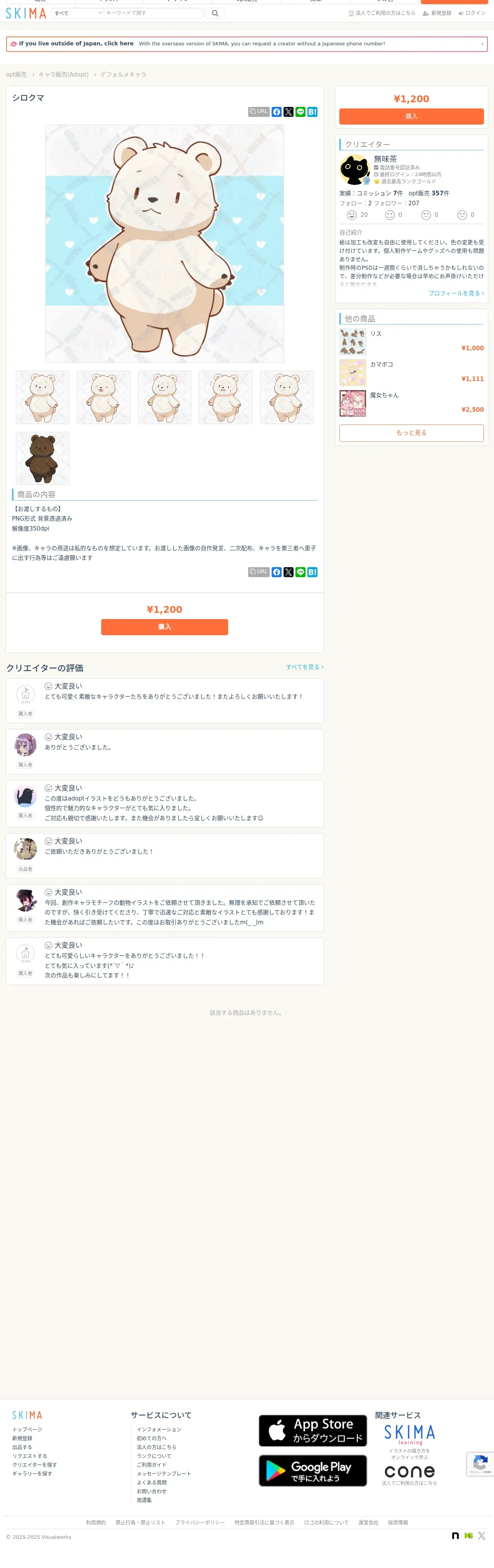494x1568 pixels.
Task: Click breadcrumb opt販売
Action: [17, 74]
